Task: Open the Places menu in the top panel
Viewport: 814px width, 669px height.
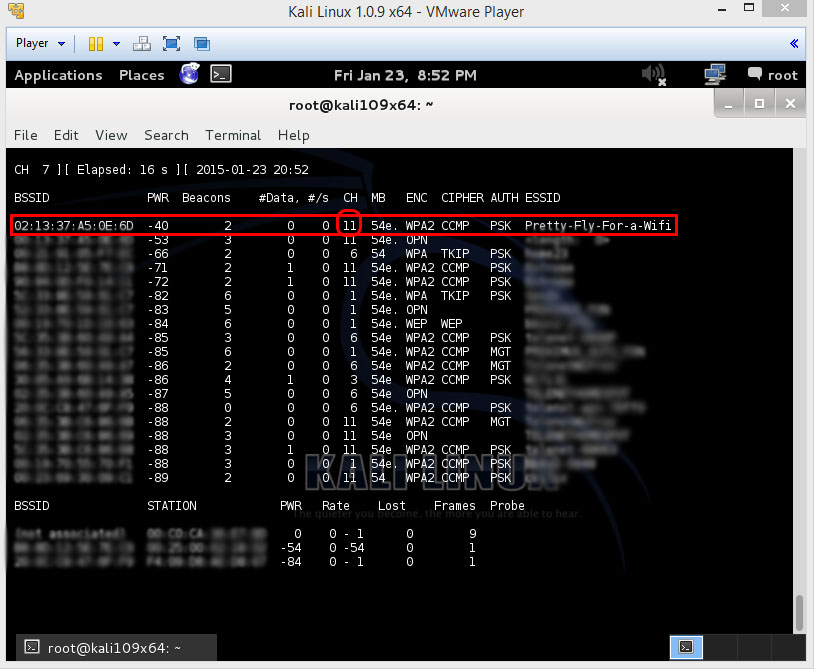Action: [141, 75]
